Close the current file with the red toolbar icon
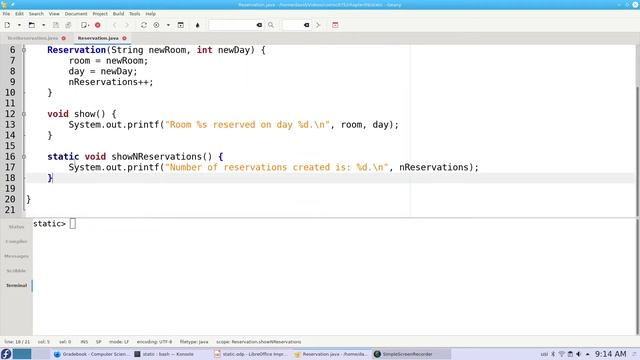 click(98, 25)
